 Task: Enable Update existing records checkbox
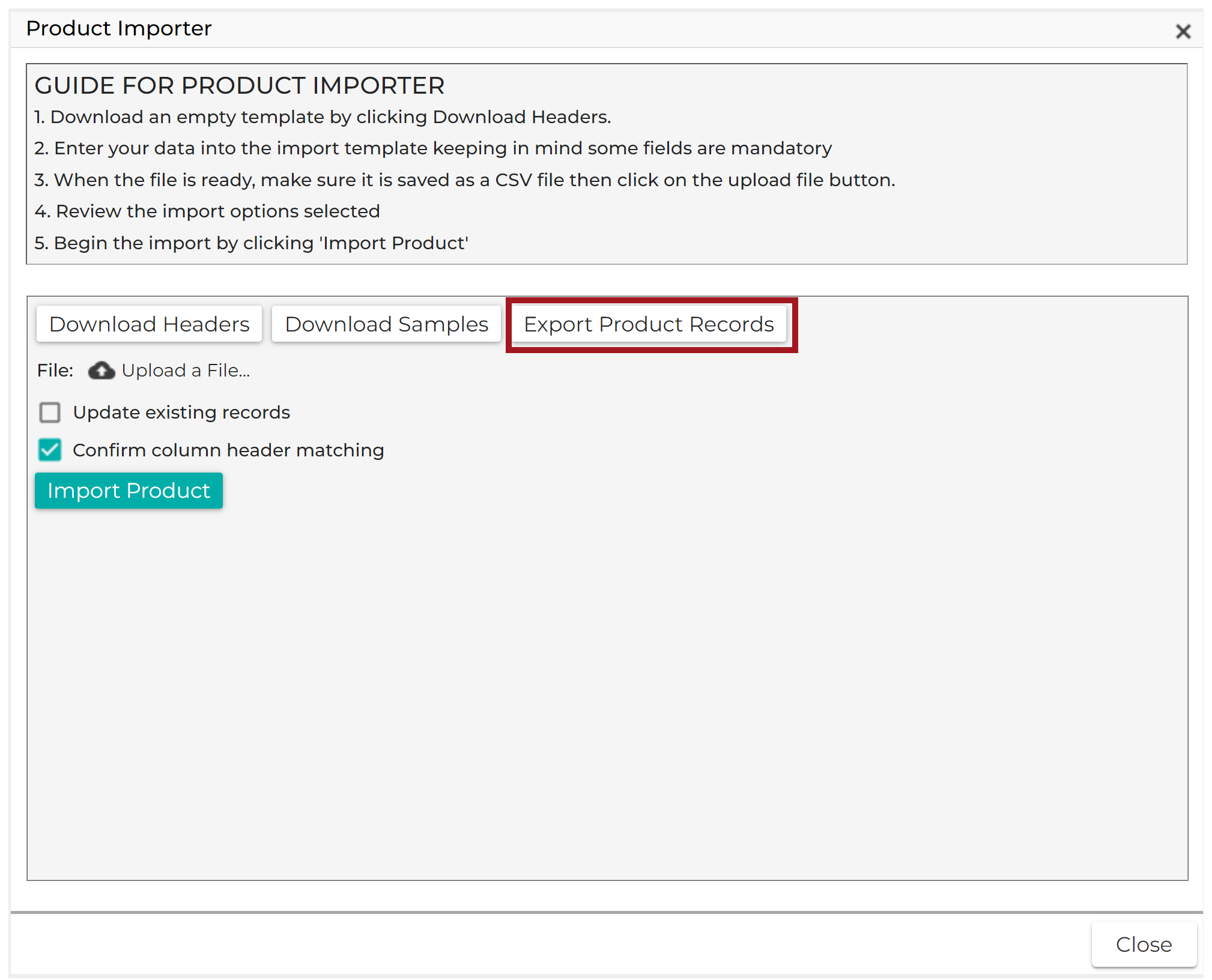(50, 413)
